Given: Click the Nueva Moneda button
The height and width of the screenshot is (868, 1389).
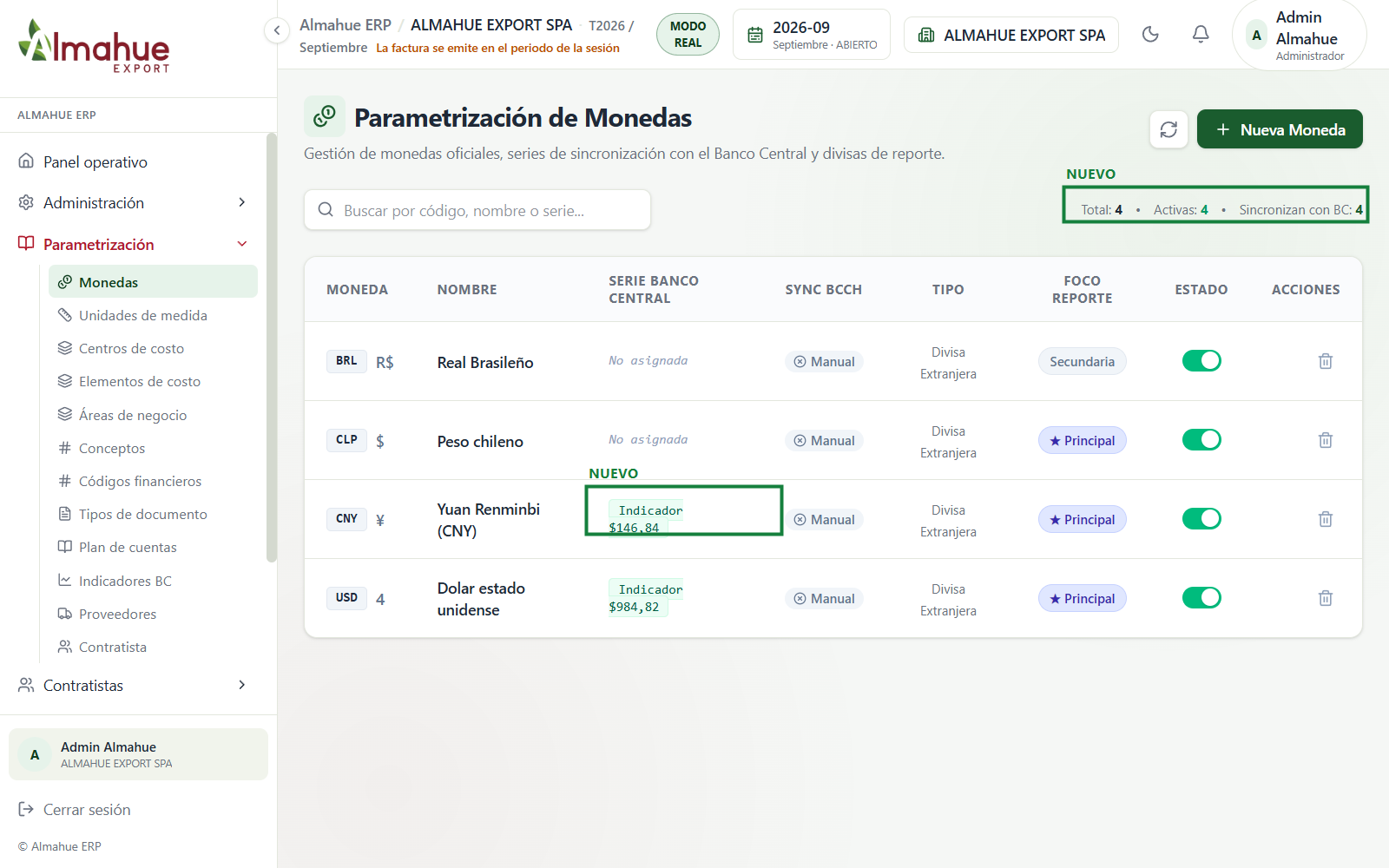Looking at the screenshot, I should click(x=1280, y=129).
